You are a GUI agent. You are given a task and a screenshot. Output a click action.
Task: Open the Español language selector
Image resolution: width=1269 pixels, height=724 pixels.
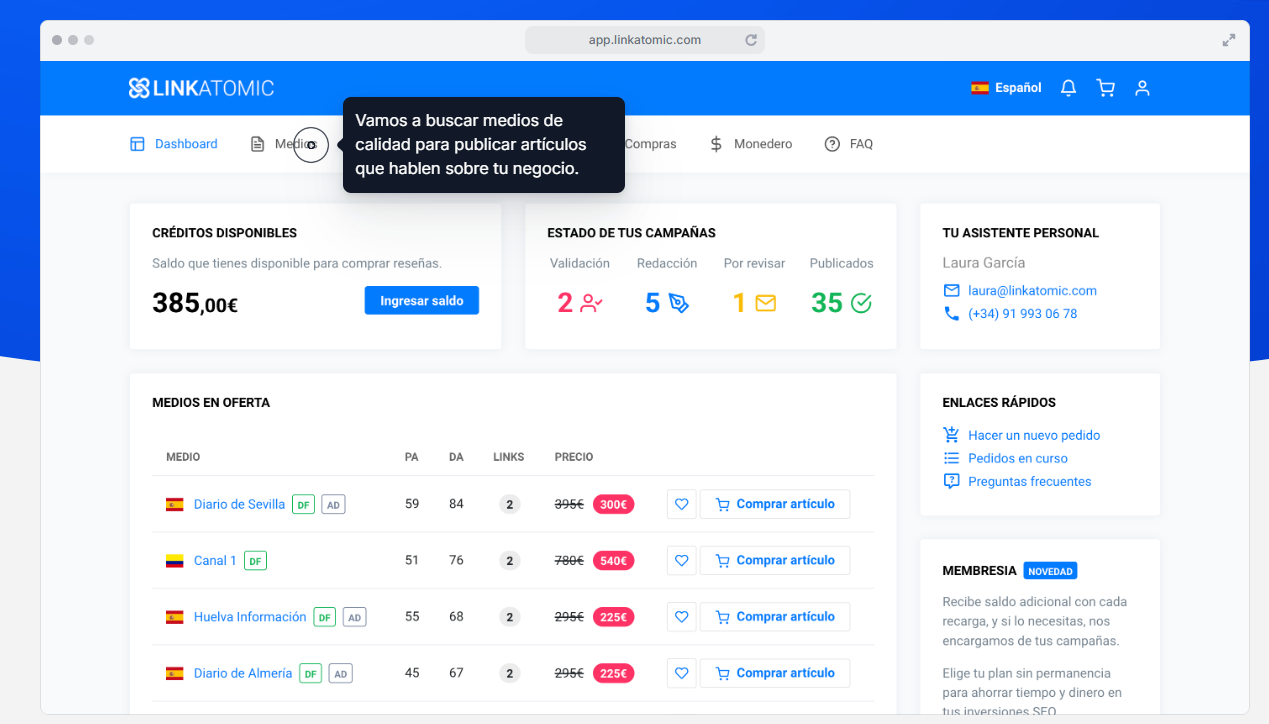tap(1006, 88)
